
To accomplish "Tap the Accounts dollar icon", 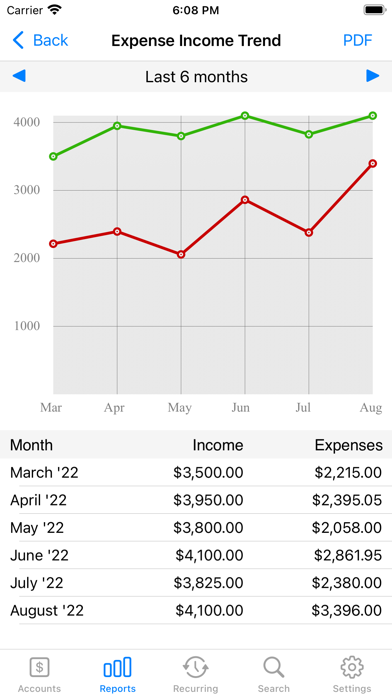I will pyautogui.click(x=40, y=667).
